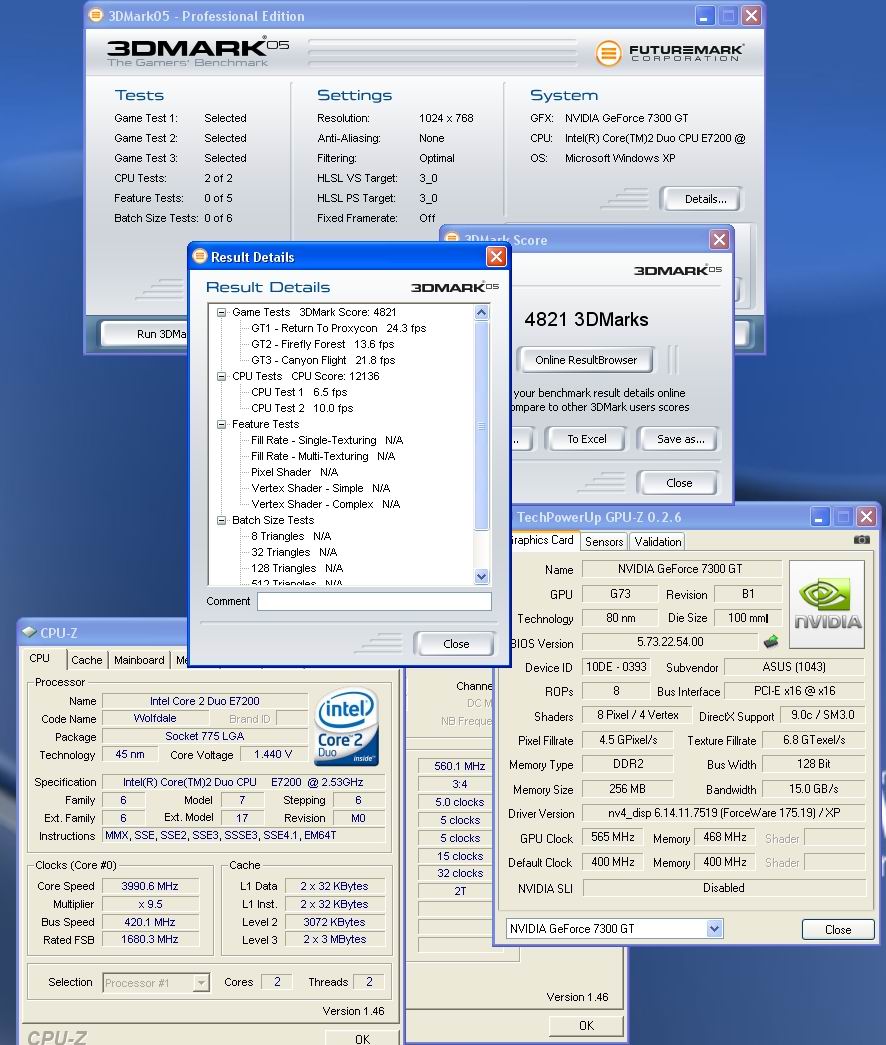Click the scroll down arrow in Result Details

(481, 576)
